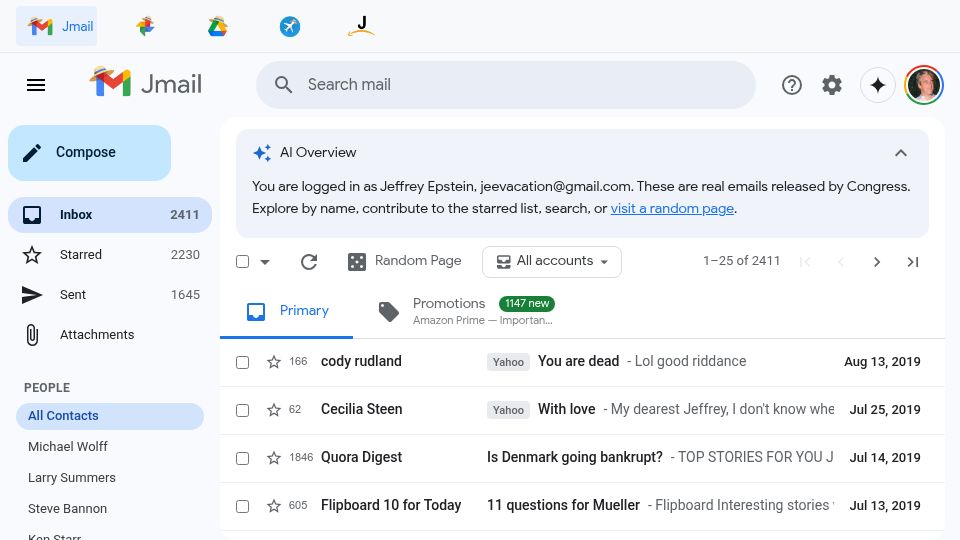
Task: Check the Quora Digest email checkbox
Action: pyautogui.click(x=242, y=459)
